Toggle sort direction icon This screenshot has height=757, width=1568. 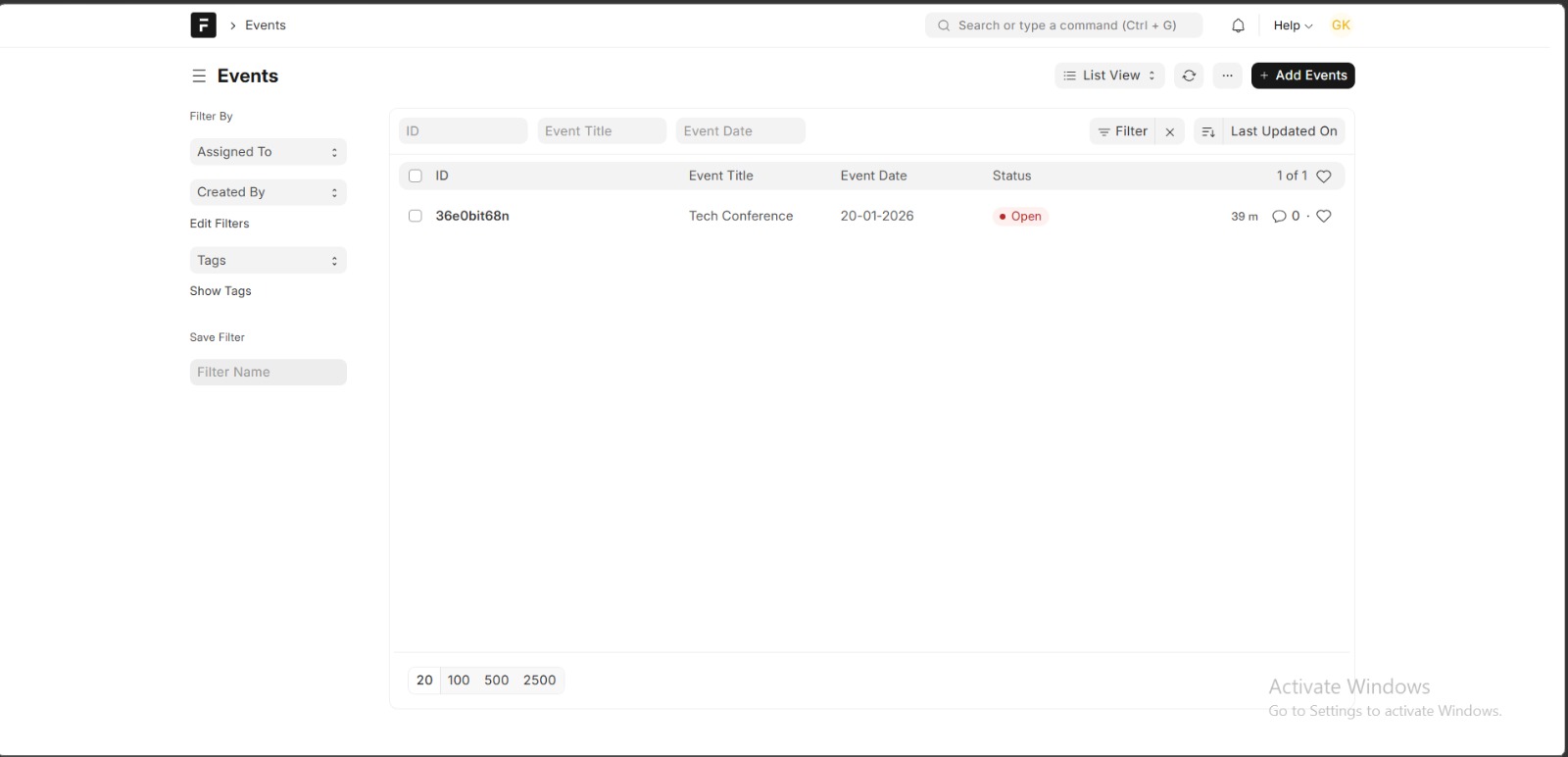click(x=1208, y=131)
